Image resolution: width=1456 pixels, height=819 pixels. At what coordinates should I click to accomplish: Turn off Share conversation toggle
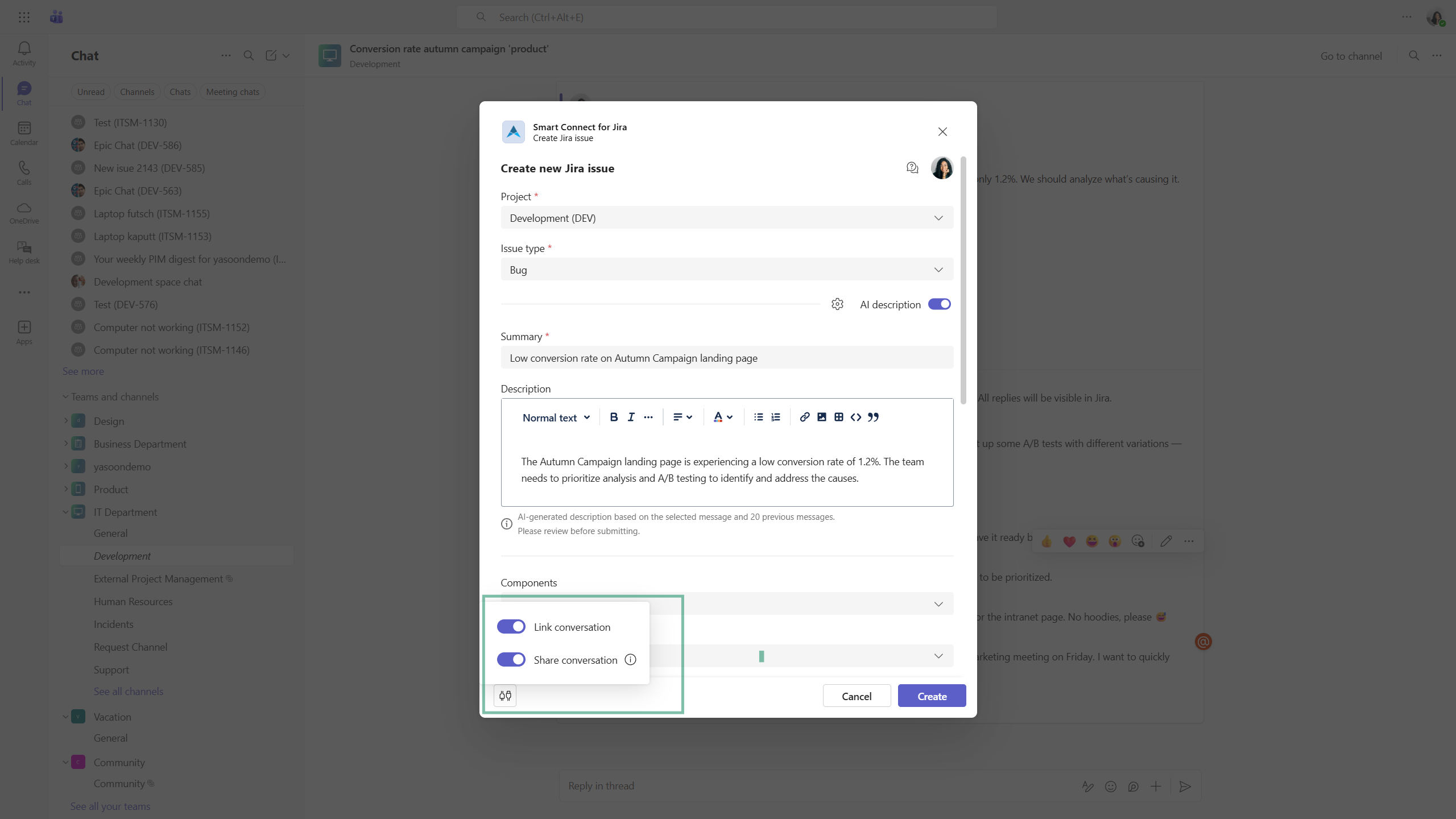(511, 660)
